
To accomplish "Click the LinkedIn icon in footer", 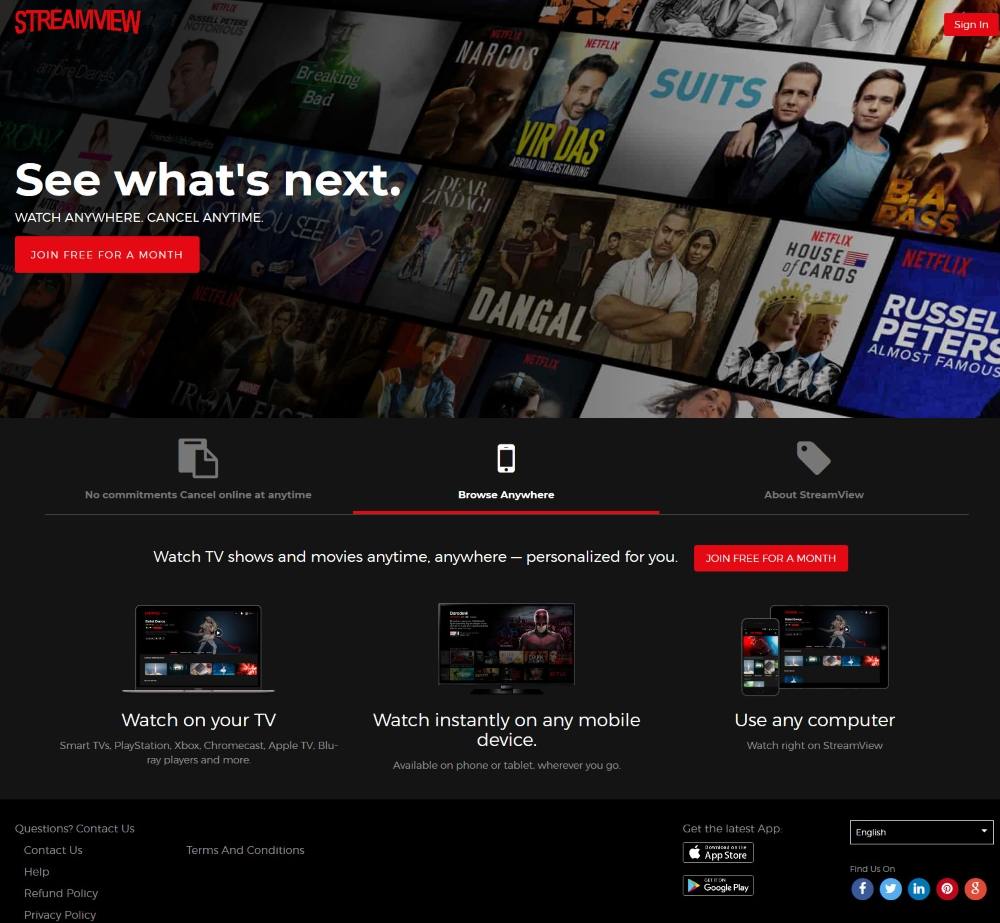I will click(919, 889).
